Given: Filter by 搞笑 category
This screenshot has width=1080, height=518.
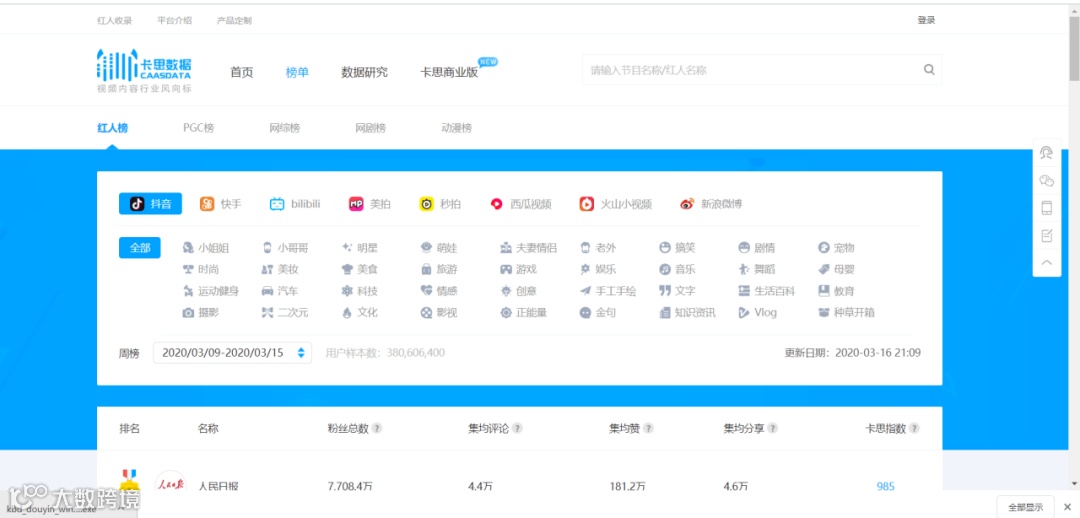Looking at the screenshot, I should point(677,248).
